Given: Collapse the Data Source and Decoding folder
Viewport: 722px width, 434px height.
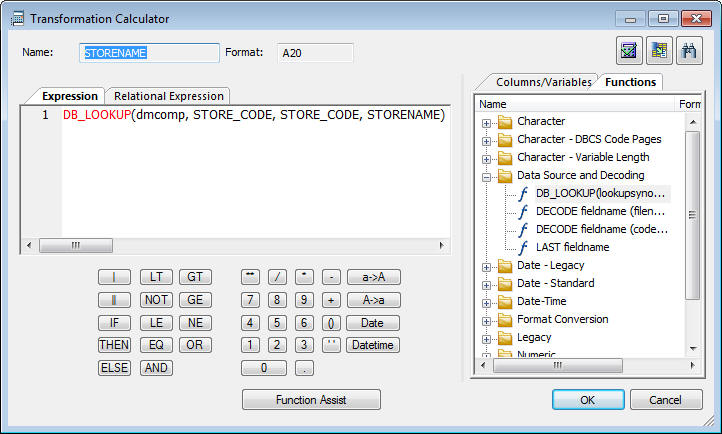Looking at the screenshot, I should click(x=486, y=177).
